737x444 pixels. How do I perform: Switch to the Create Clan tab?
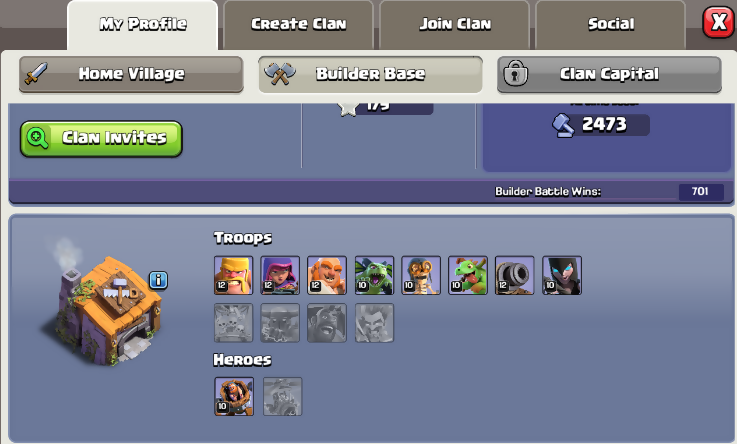[x=298, y=24]
